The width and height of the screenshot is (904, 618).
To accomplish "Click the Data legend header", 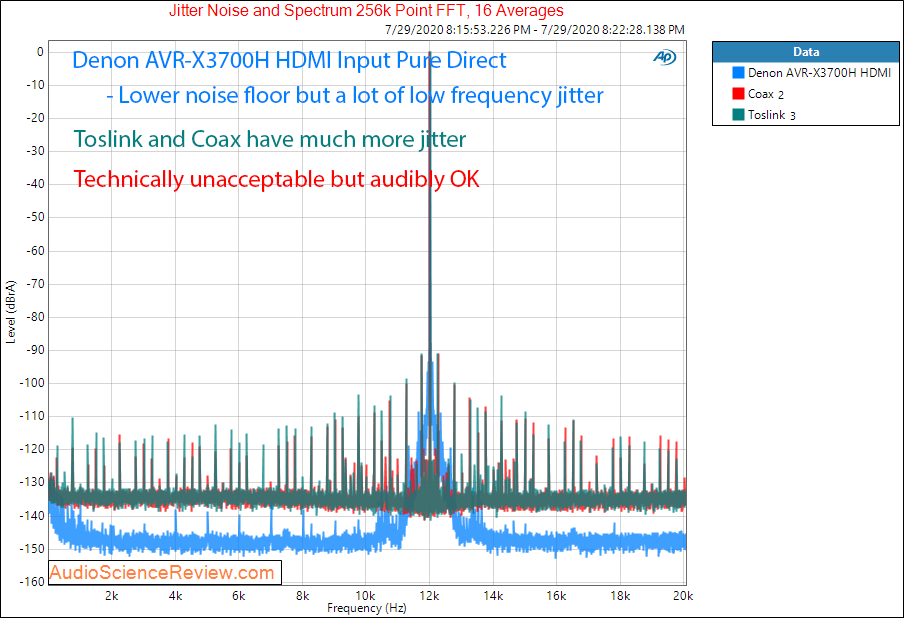I will point(806,52).
